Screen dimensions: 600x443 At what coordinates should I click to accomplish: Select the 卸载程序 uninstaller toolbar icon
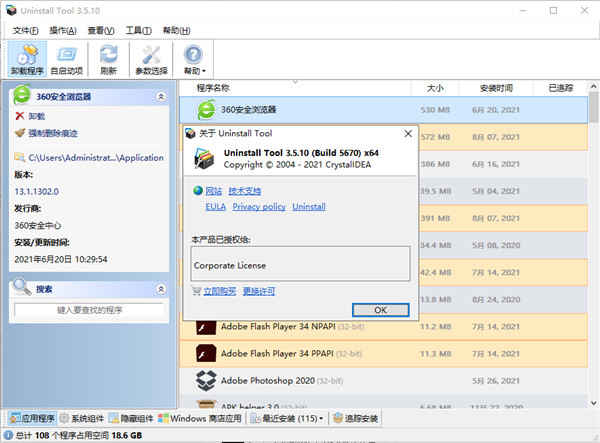27,59
